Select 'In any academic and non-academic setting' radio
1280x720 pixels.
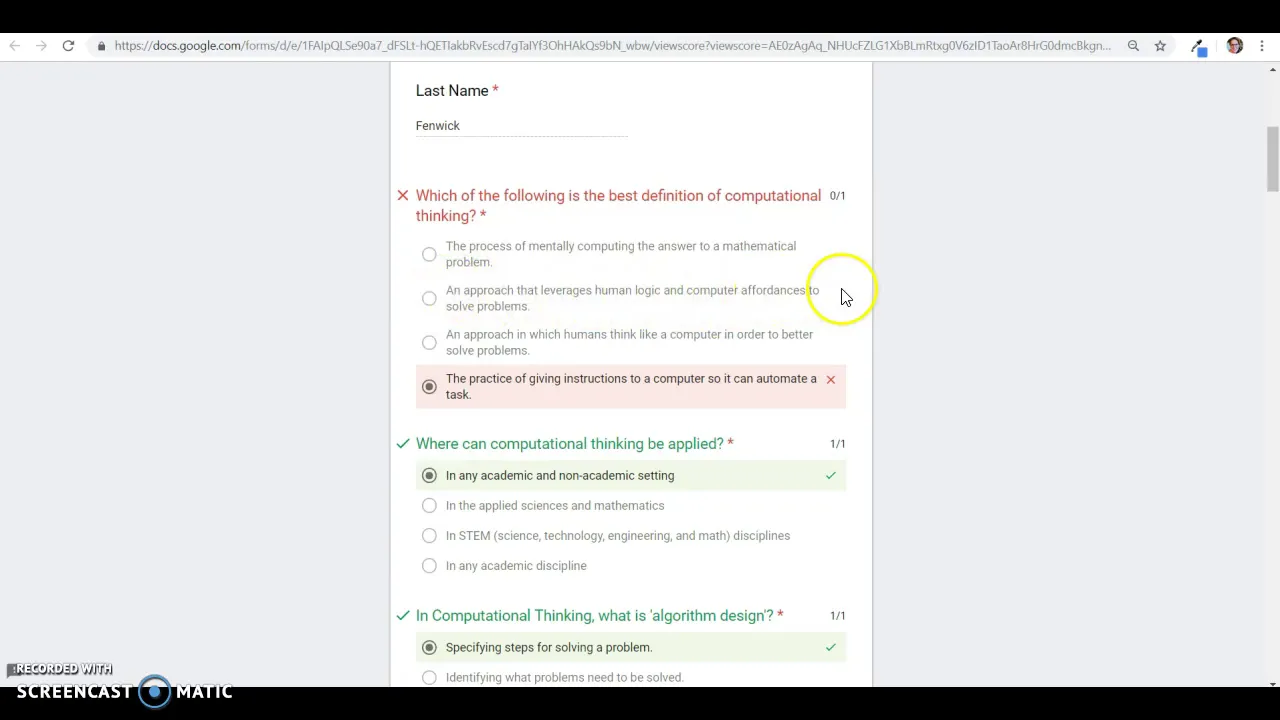[429, 476]
